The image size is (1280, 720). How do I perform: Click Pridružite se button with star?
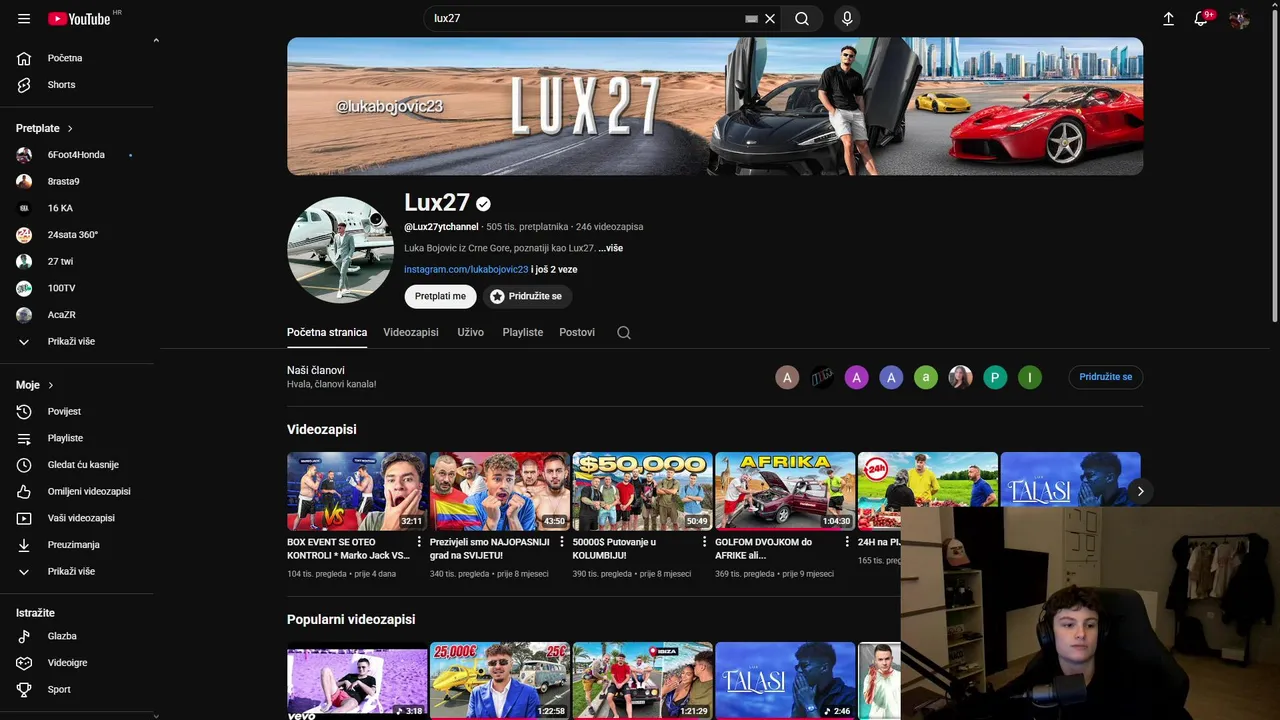pos(527,296)
